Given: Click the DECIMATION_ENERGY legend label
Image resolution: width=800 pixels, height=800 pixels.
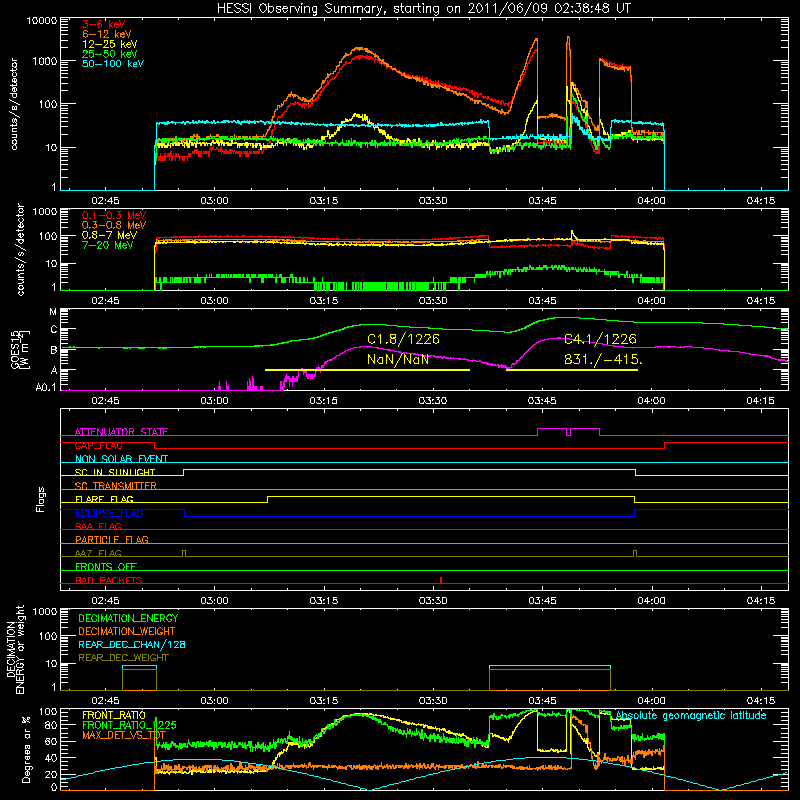Looking at the screenshot, I should [x=128, y=618].
